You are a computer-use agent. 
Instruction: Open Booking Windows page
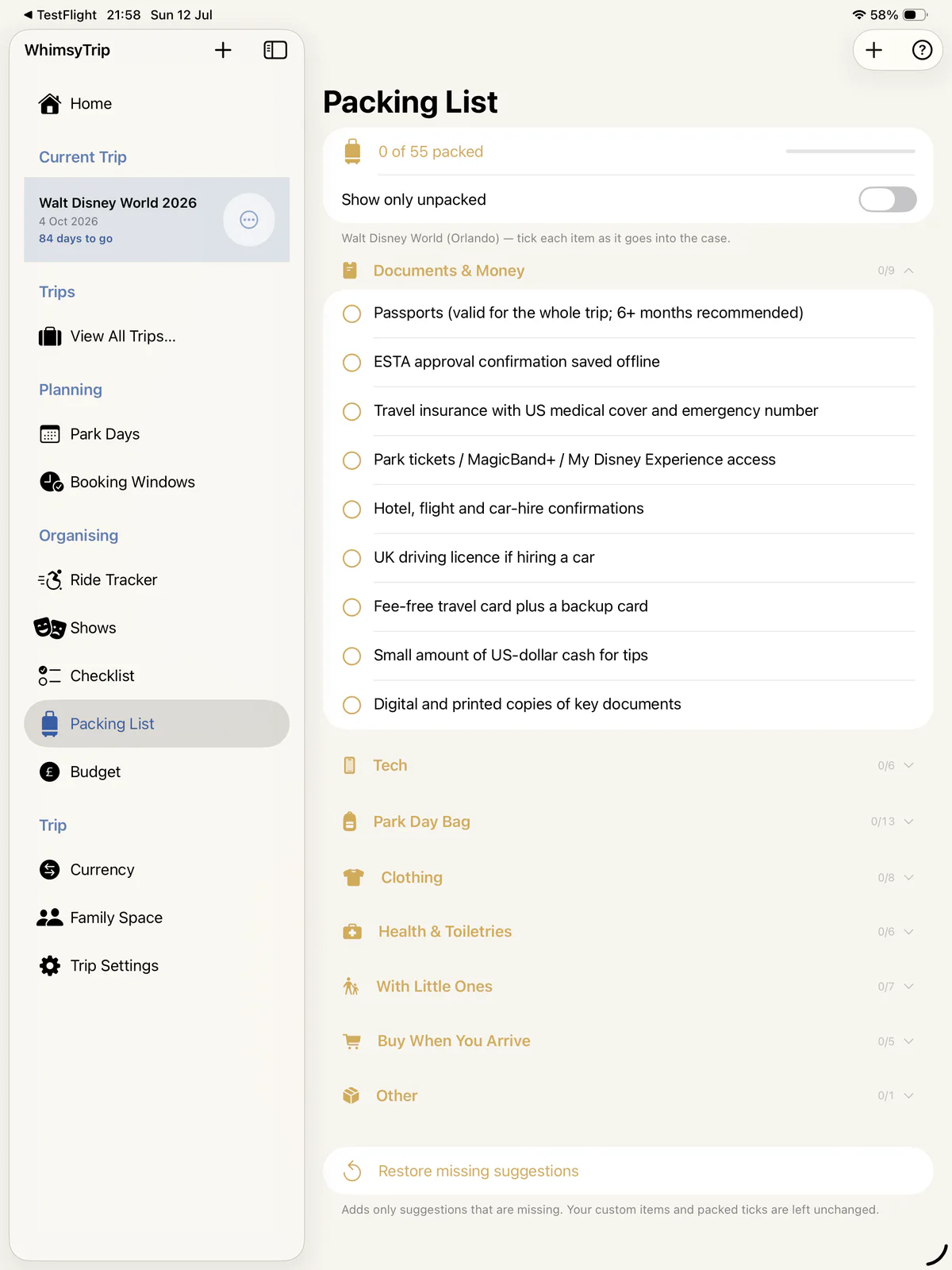(x=156, y=482)
